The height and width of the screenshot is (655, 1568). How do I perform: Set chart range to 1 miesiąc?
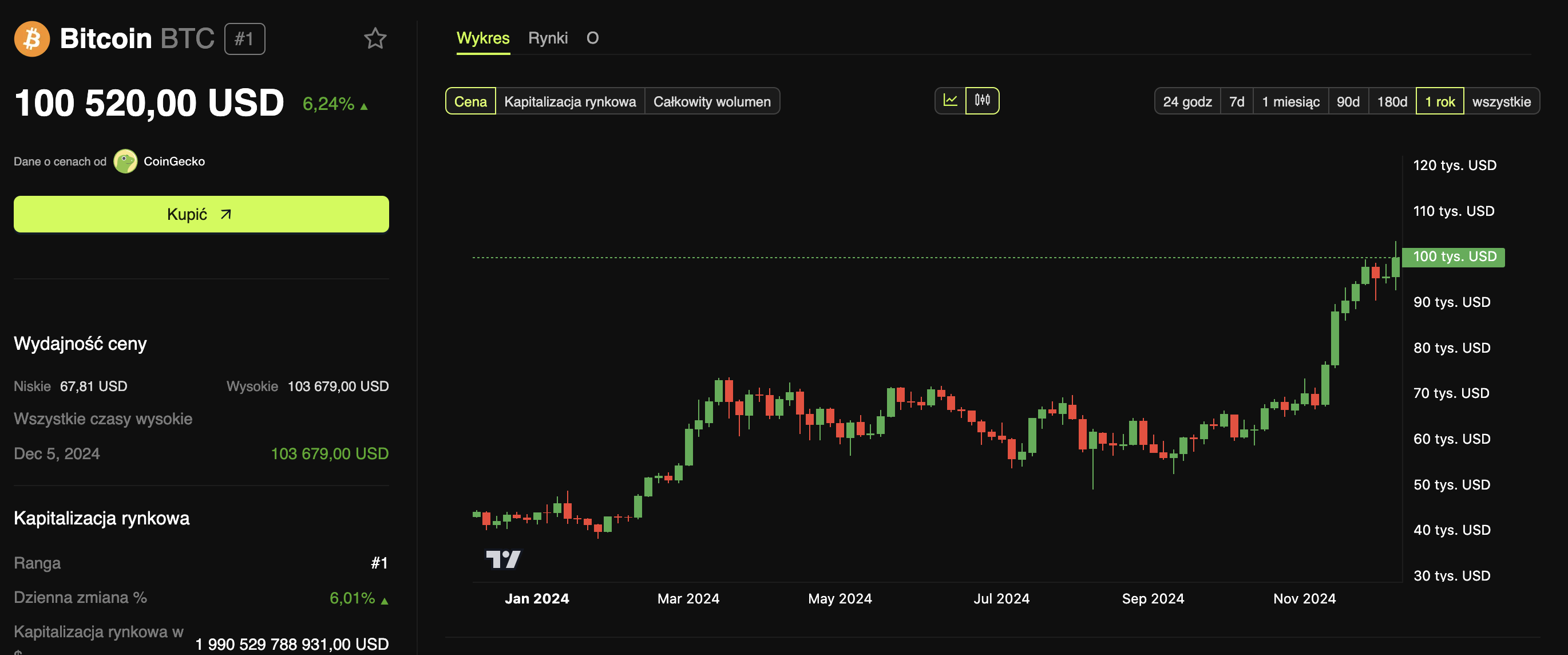pos(1290,102)
